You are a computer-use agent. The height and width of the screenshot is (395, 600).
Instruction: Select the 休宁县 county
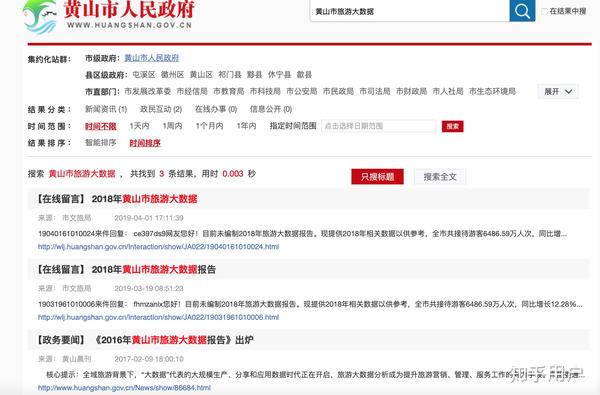279,75
